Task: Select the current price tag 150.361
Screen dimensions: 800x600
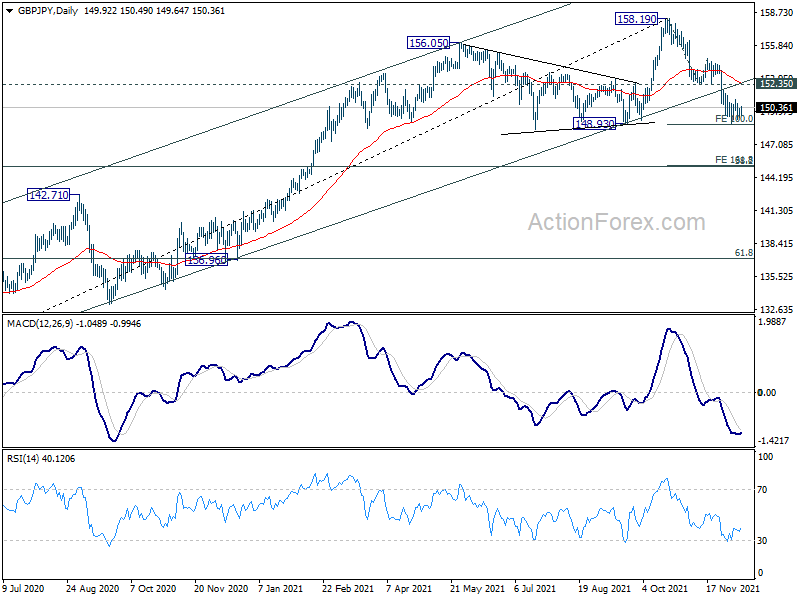Action: (x=776, y=108)
